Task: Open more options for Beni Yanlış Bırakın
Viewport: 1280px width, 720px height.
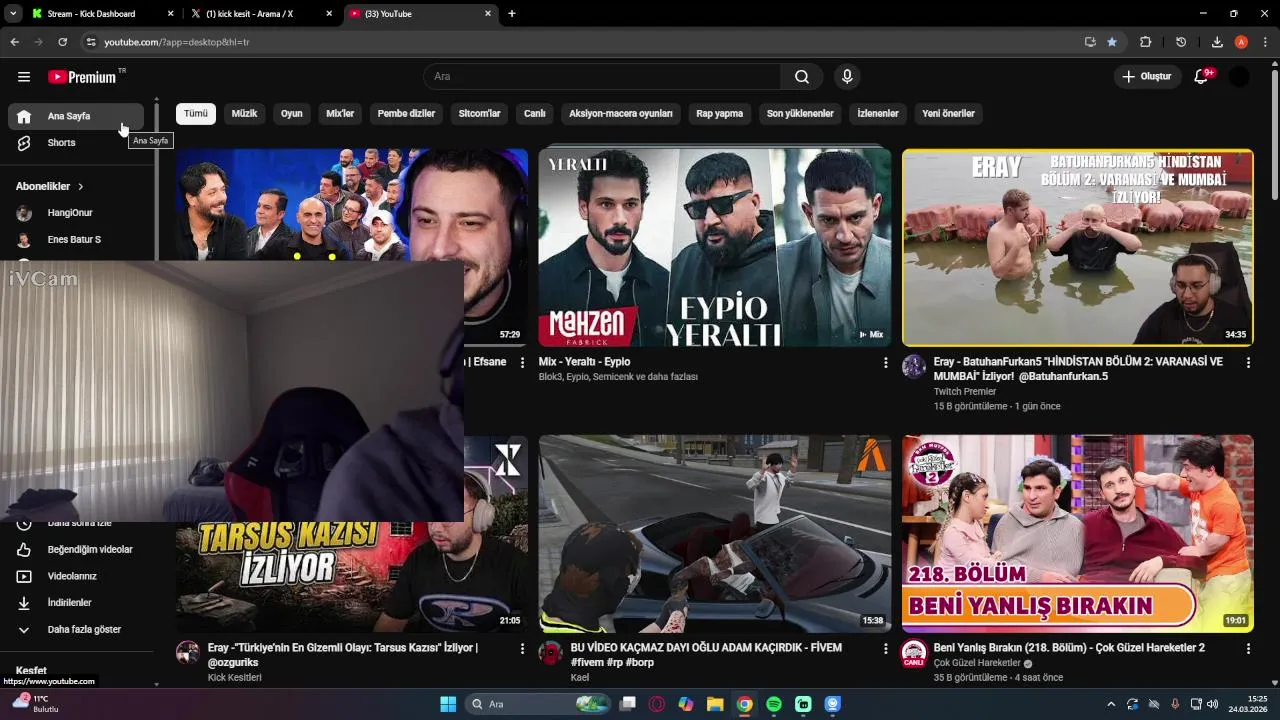Action: (x=1248, y=649)
